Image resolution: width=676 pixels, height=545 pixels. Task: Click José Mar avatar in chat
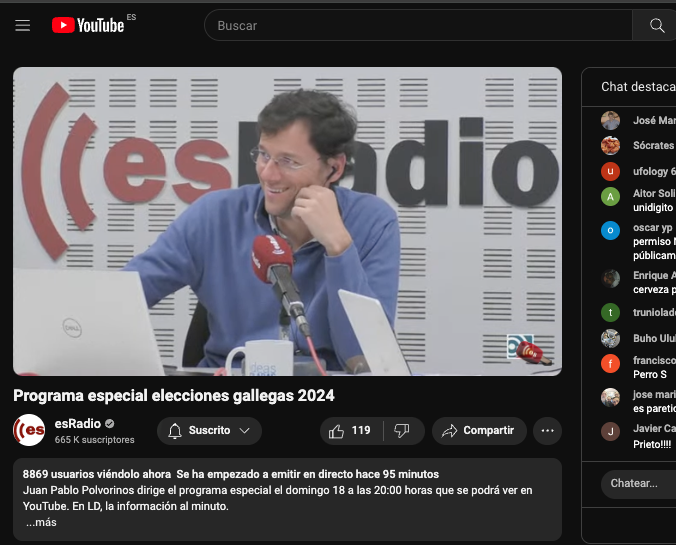610,121
